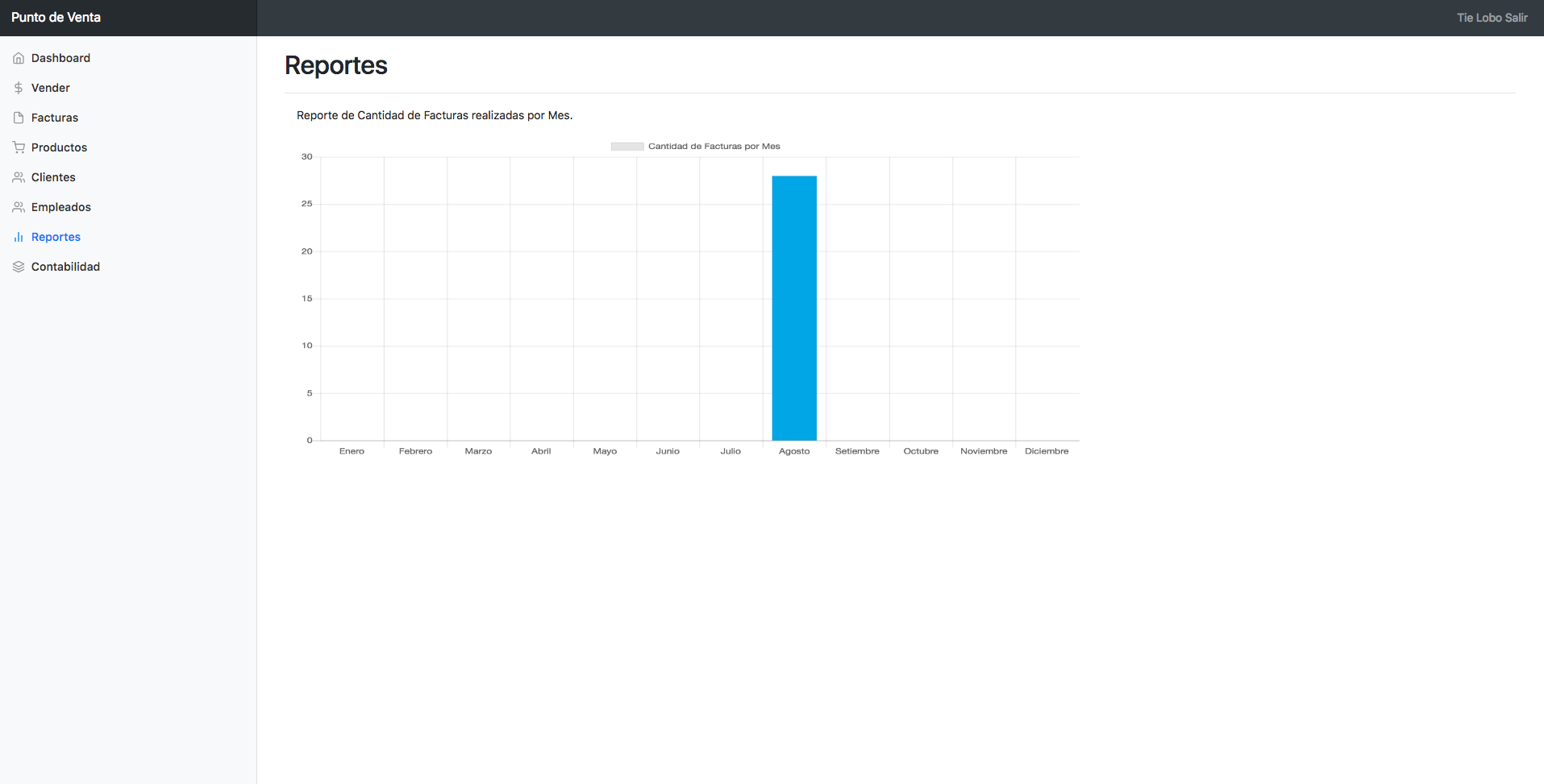Click the Punto de Venta brand link
This screenshot has height=784, width=1544.
pyautogui.click(x=56, y=18)
